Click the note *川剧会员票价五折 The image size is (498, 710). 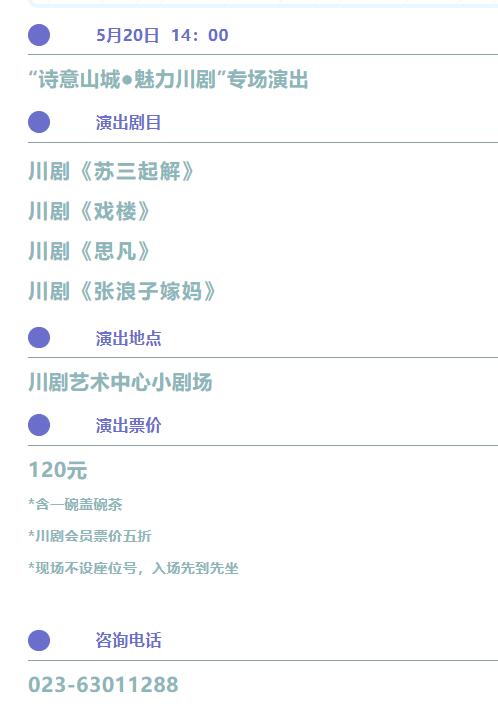(x=90, y=536)
